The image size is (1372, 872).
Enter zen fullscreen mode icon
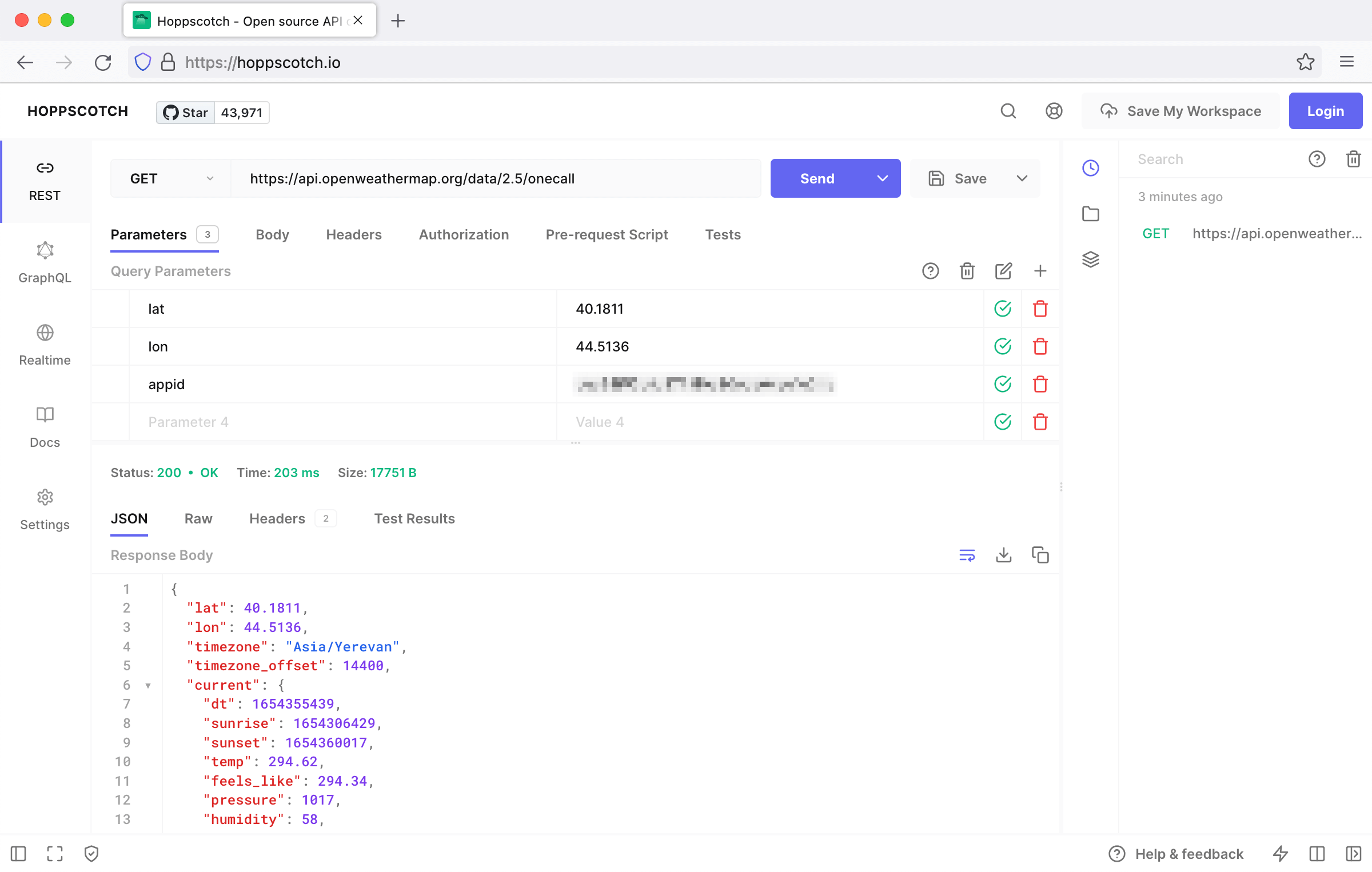point(55,854)
